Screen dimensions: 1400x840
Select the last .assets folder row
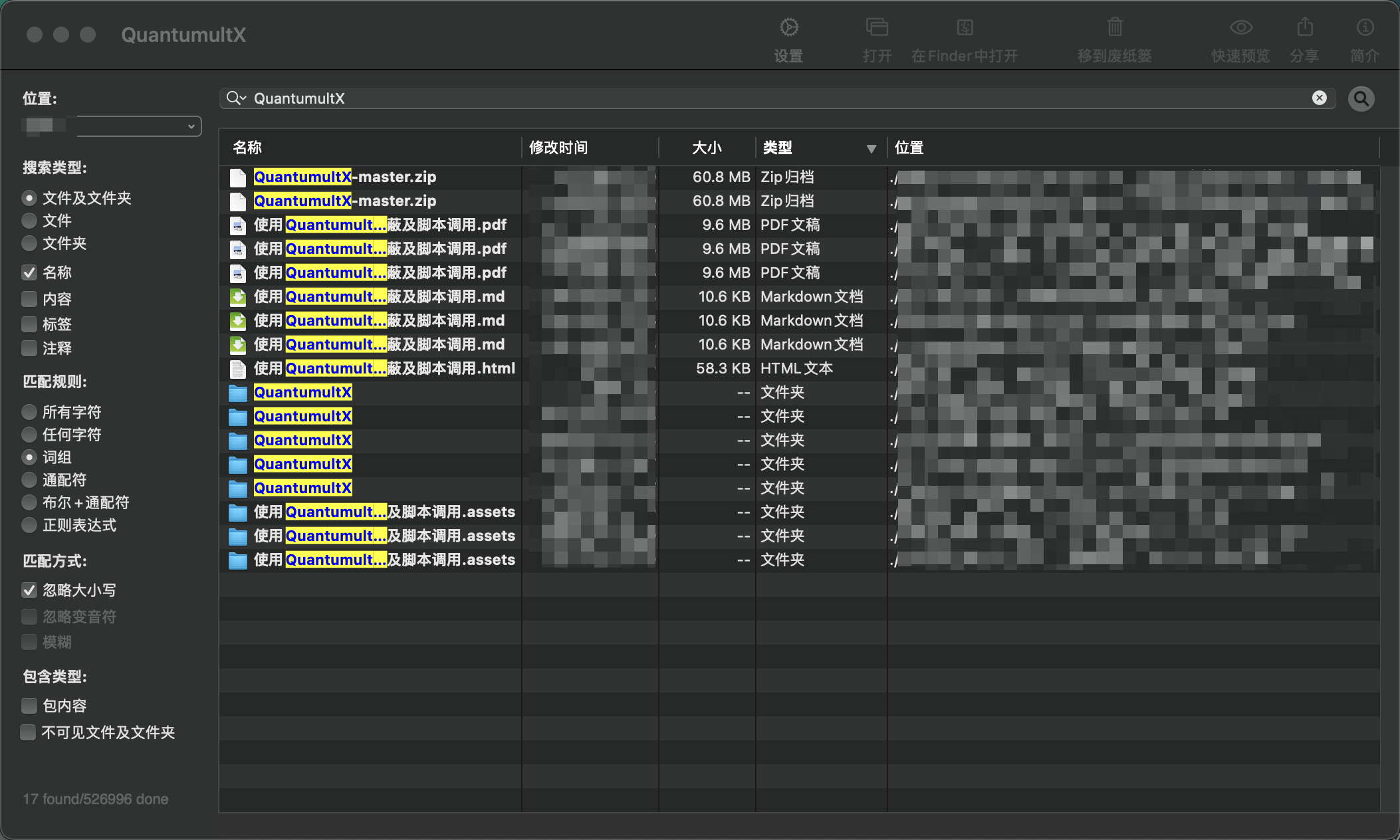point(799,560)
